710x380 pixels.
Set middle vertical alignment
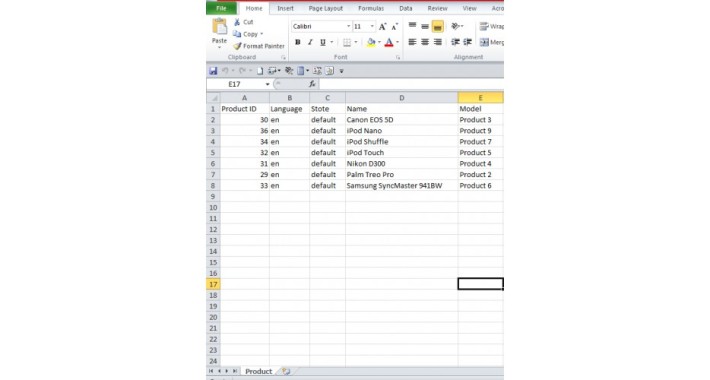coord(425,26)
